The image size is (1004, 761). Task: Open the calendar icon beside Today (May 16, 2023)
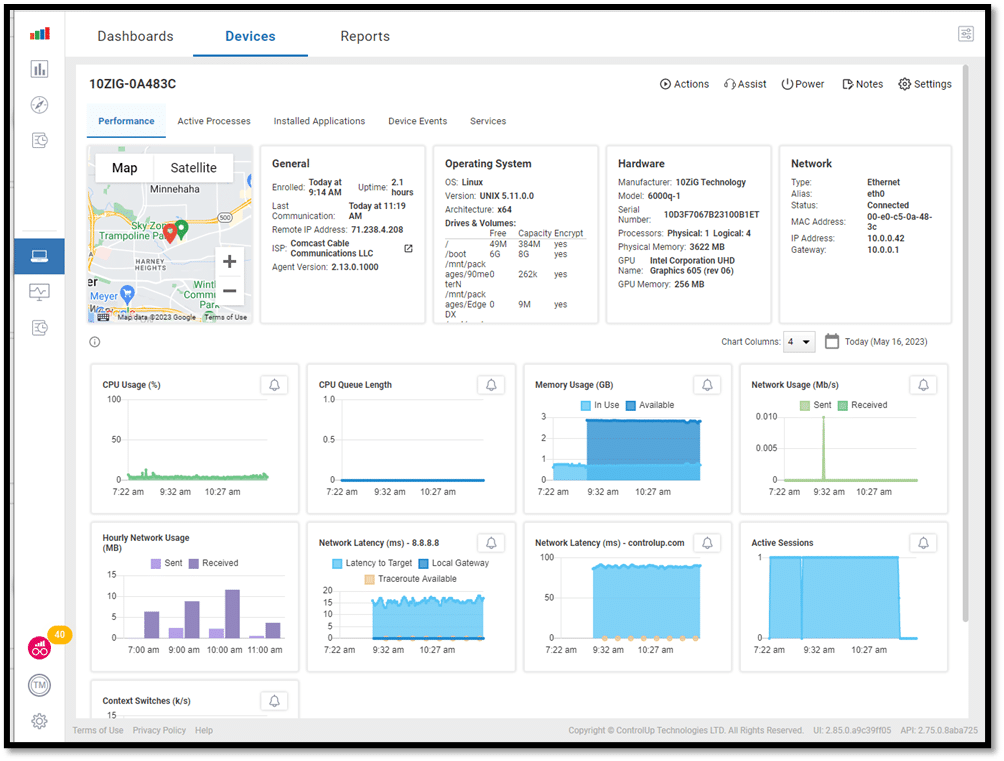[832, 341]
